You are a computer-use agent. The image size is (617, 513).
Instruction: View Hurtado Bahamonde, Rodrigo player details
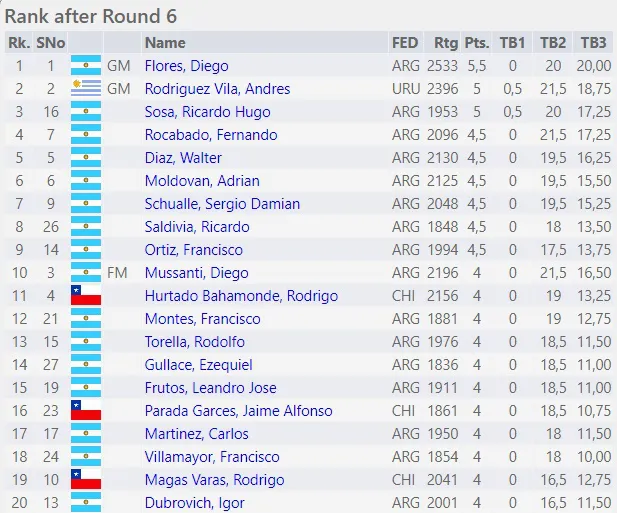[x=241, y=296]
